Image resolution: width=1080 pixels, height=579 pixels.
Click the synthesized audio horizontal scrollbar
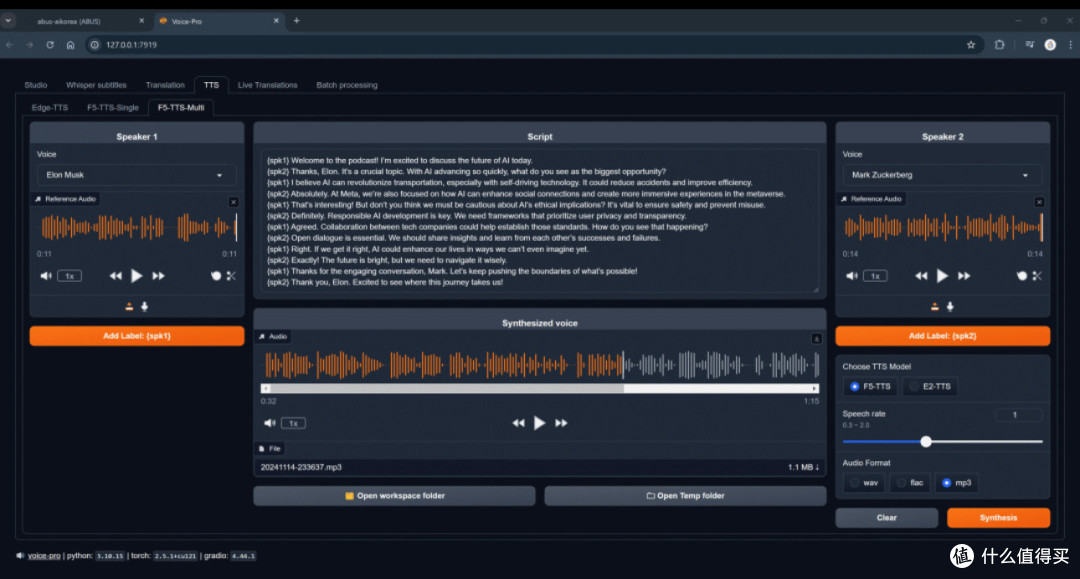click(x=540, y=389)
